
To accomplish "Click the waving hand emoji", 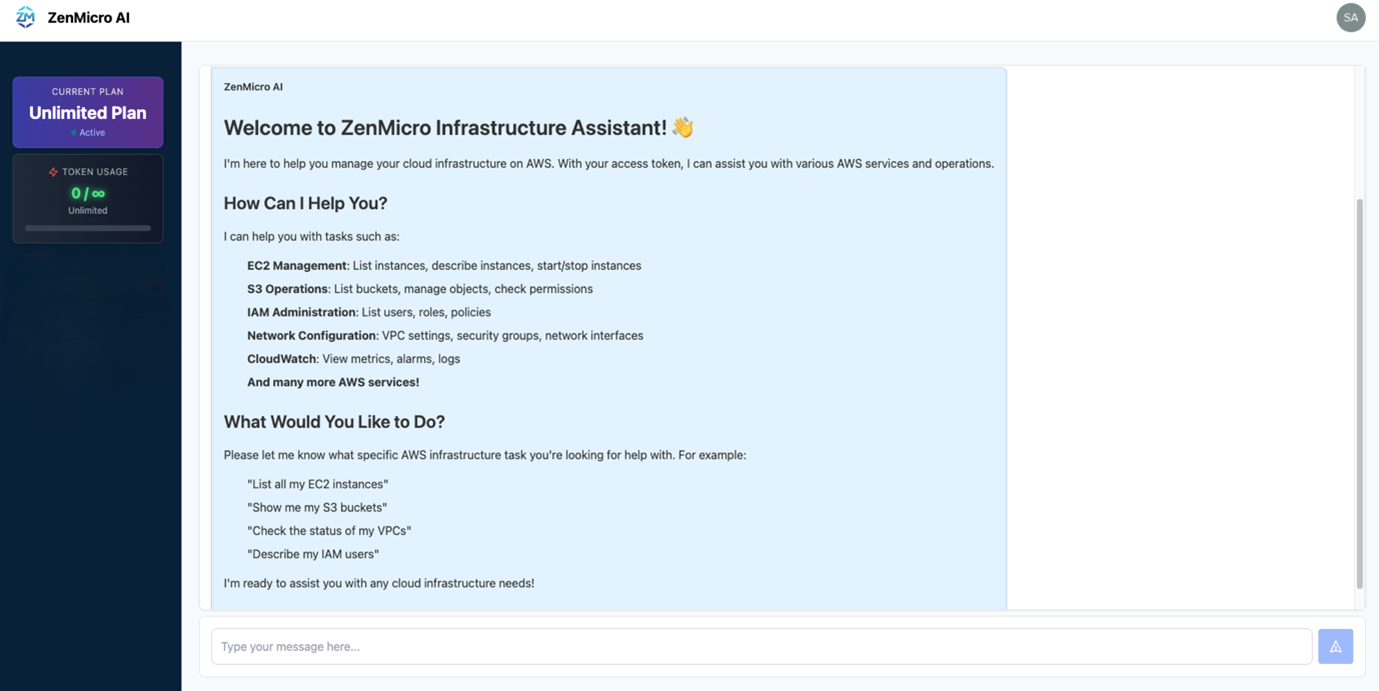I will (683, 128).
